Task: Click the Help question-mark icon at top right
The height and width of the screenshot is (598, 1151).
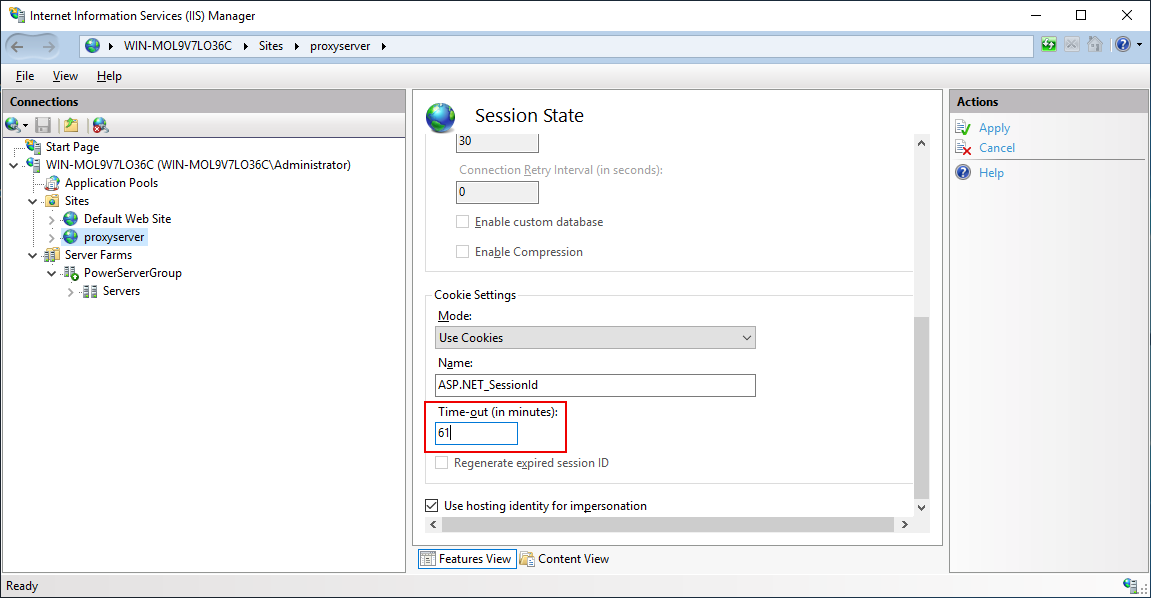Action: click(x=1122, y=45)
